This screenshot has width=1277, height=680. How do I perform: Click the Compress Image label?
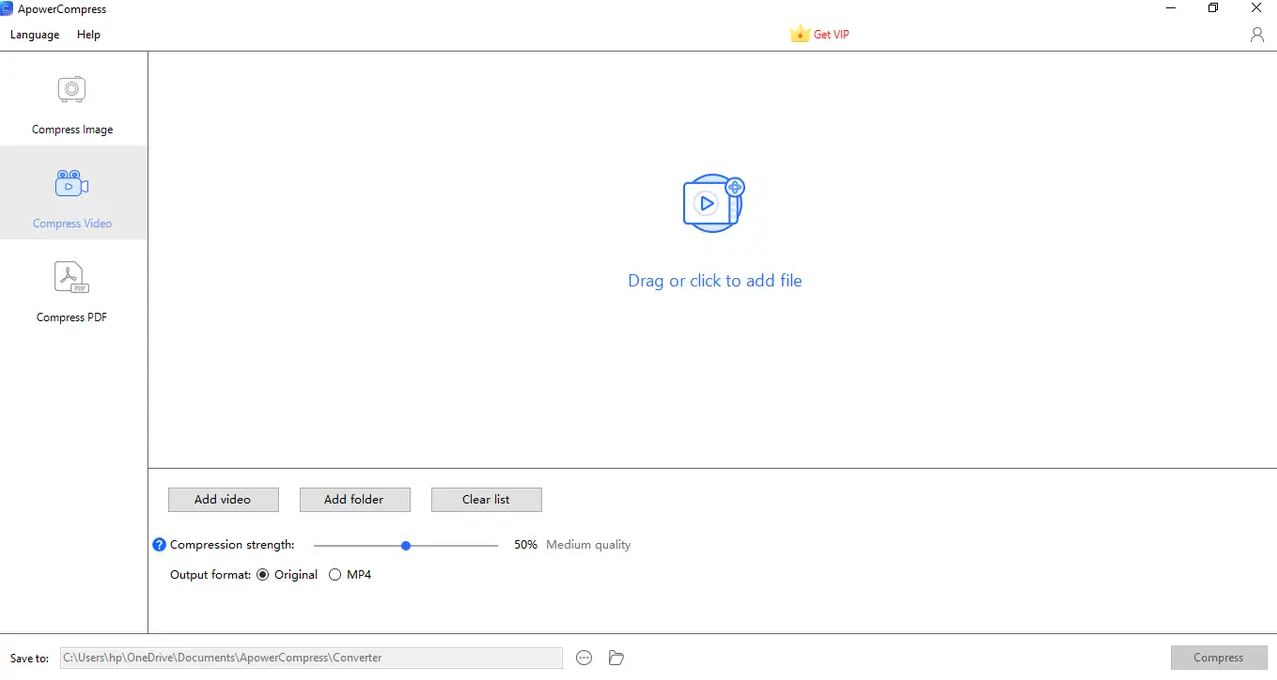pos(72,130)
